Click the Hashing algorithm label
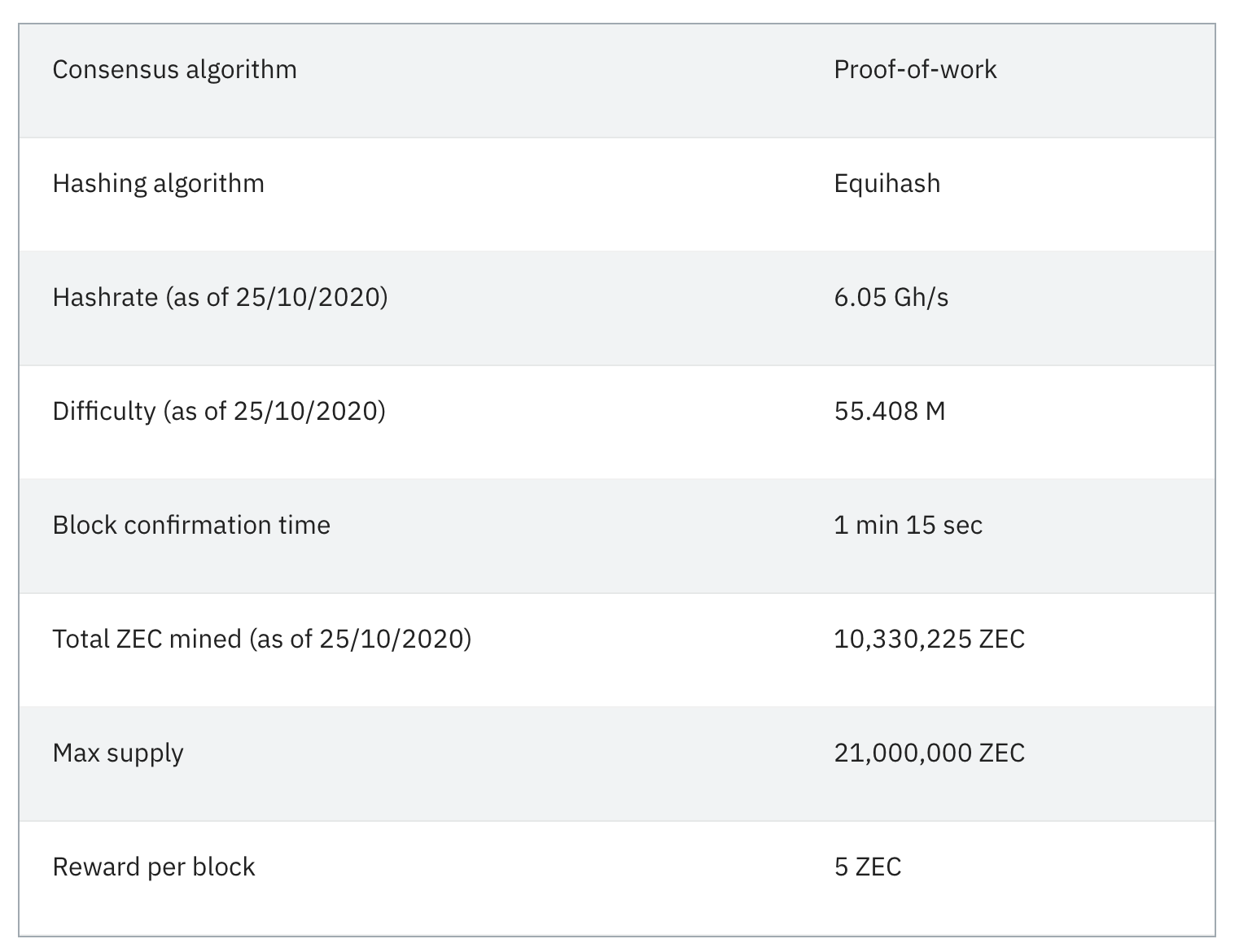Screen dimensions: 1239x952 tap(158, 184)
